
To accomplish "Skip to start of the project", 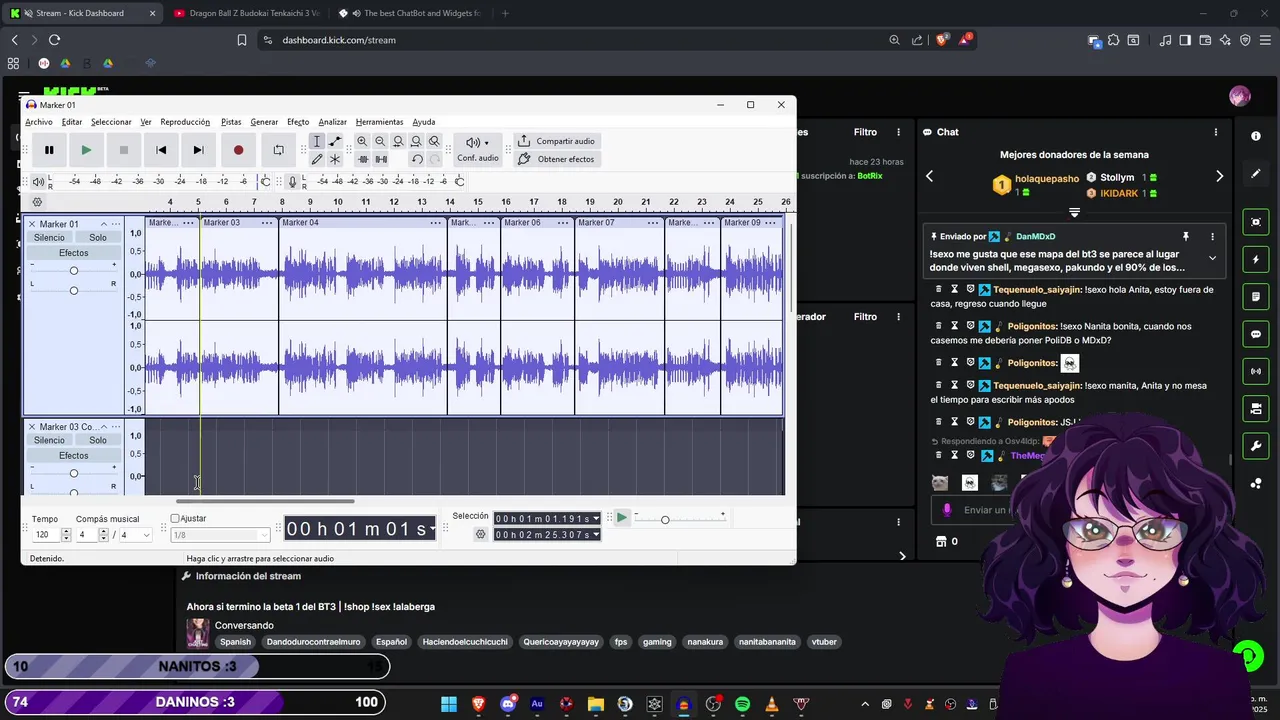I will tap(161, 150).
